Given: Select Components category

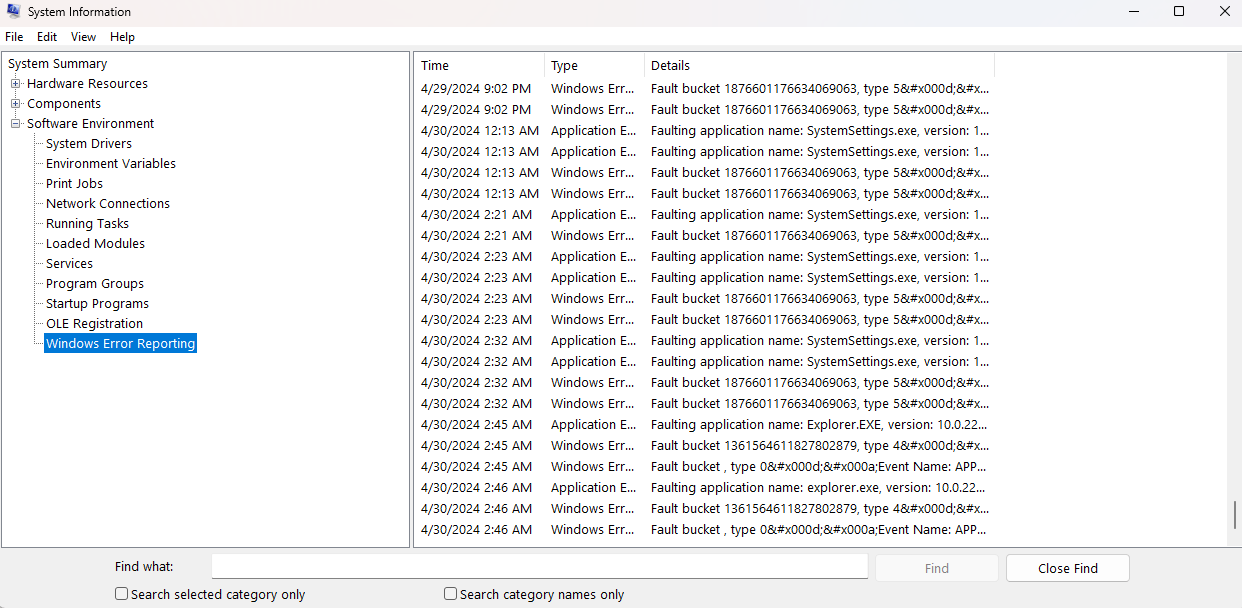Looking at the screenshot, I should 64,104.
